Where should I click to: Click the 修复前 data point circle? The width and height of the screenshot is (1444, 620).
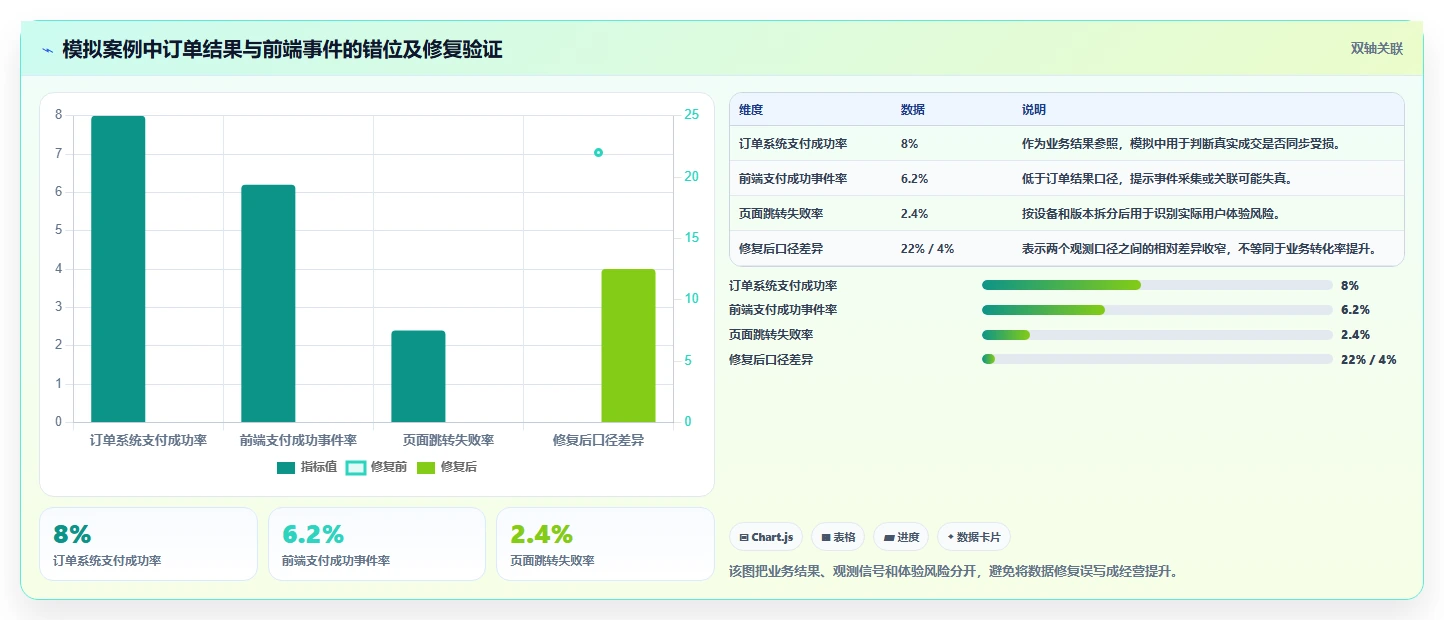pyautogui.click(x=598, y=153)
